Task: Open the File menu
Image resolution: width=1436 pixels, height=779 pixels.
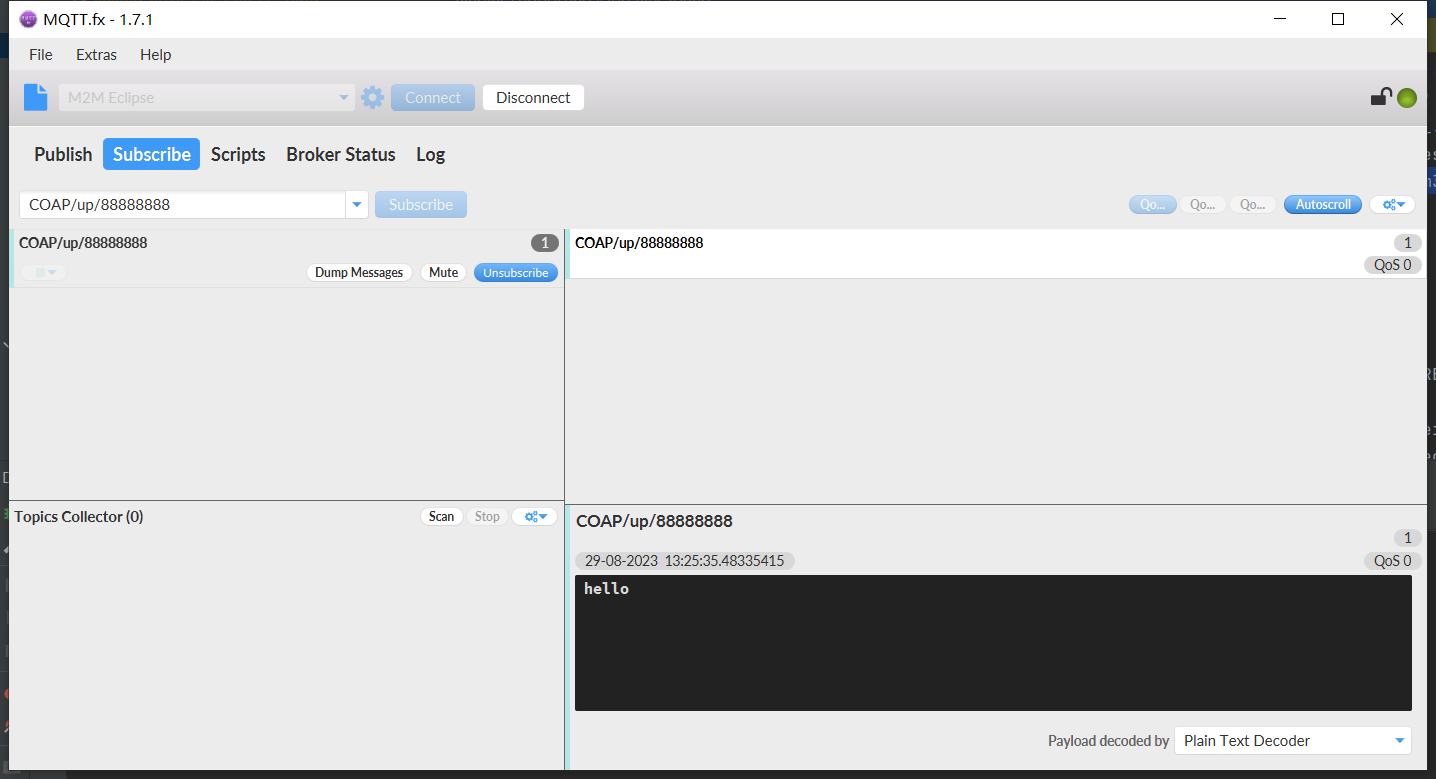Action: coord(41,55)
